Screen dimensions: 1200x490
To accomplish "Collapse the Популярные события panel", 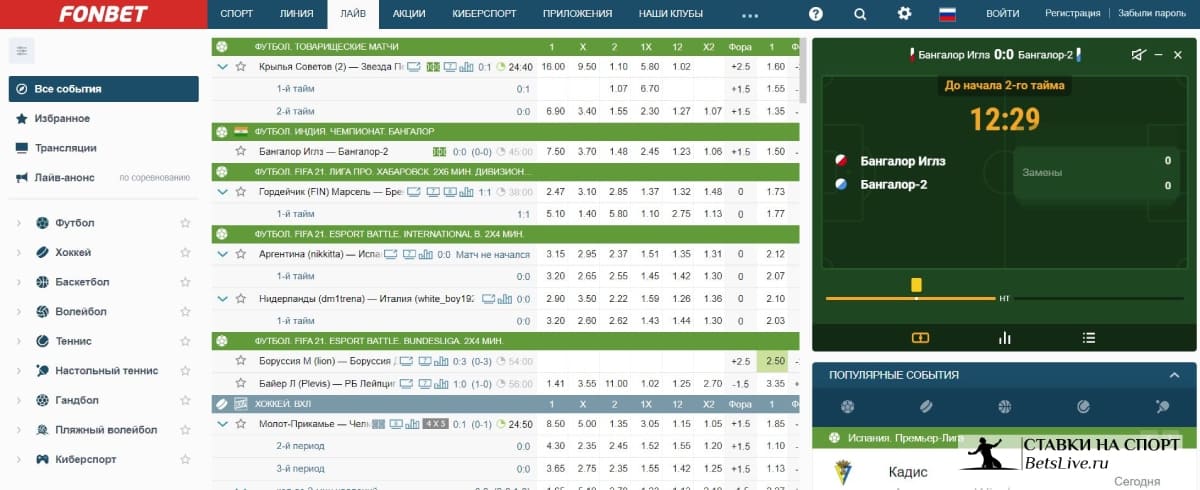I will [1175, 375].
